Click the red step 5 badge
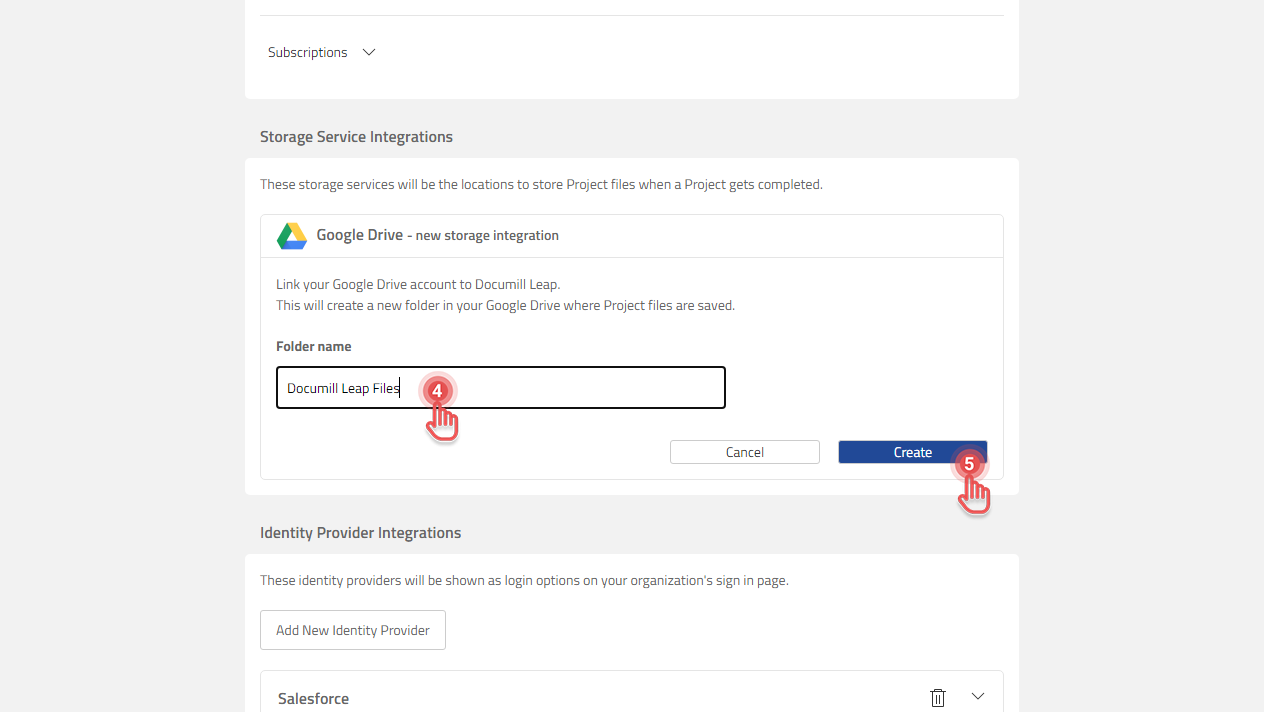The width and height of the screenshot is (1264, 712). click(968, 464)
